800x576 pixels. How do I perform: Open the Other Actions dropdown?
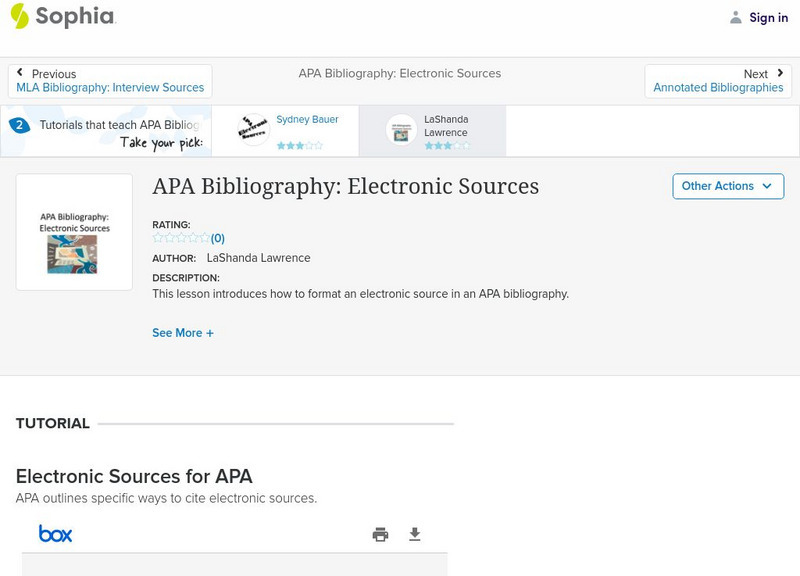coord(727,186)
